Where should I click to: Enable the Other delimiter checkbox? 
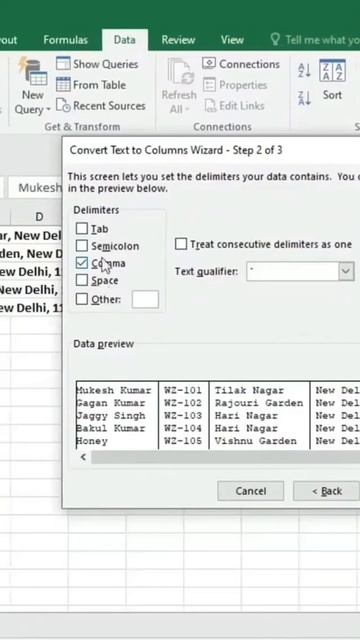(x=82, y=299)
